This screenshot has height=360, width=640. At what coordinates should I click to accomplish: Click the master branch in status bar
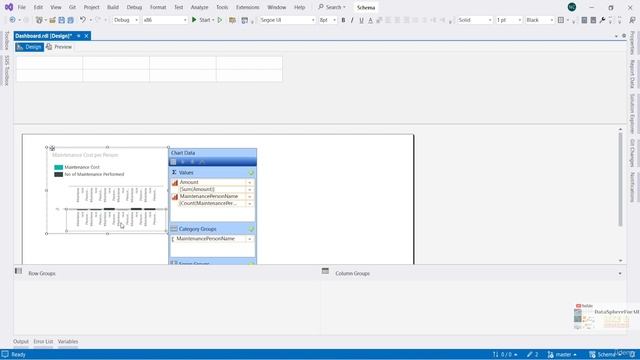point(562,354)
